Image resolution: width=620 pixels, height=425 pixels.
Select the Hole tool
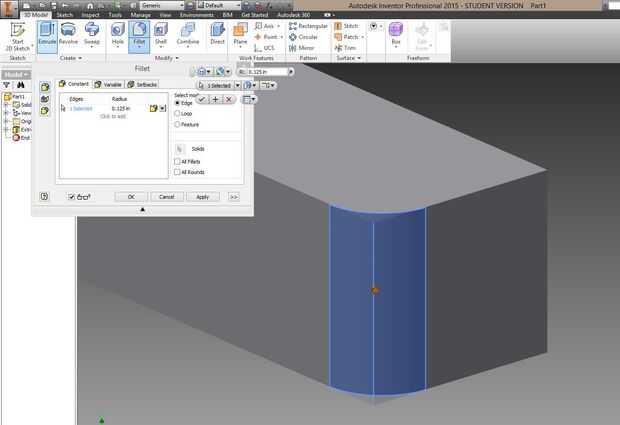[118, 34]
